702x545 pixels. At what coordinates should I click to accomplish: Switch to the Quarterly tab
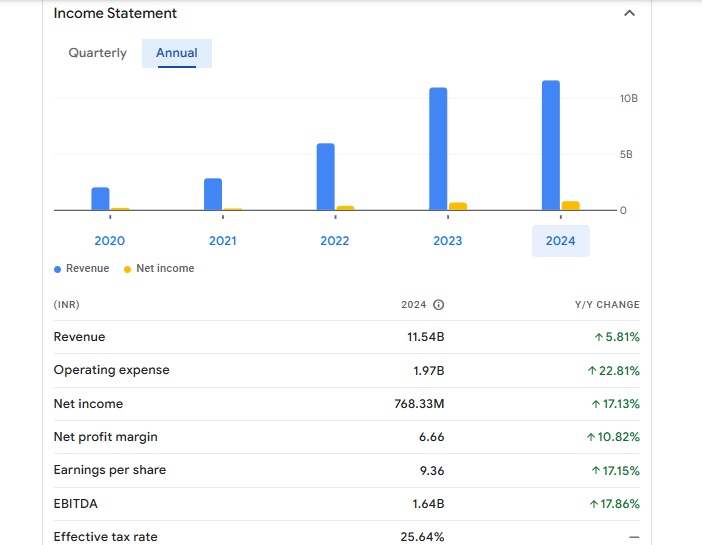(98, 53)
